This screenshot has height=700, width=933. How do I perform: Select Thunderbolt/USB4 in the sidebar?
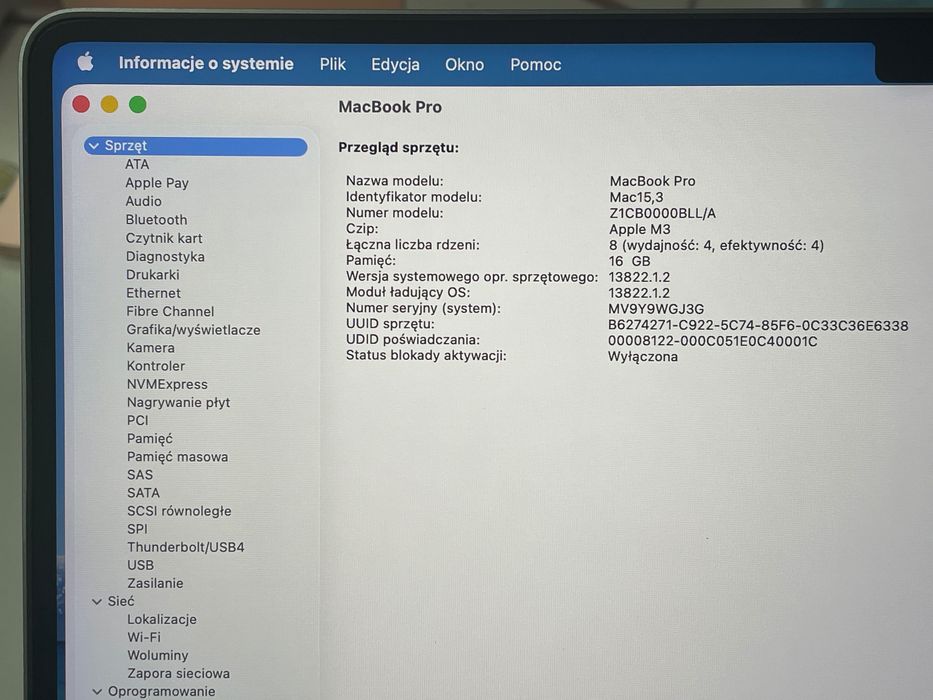click(185, 547)
